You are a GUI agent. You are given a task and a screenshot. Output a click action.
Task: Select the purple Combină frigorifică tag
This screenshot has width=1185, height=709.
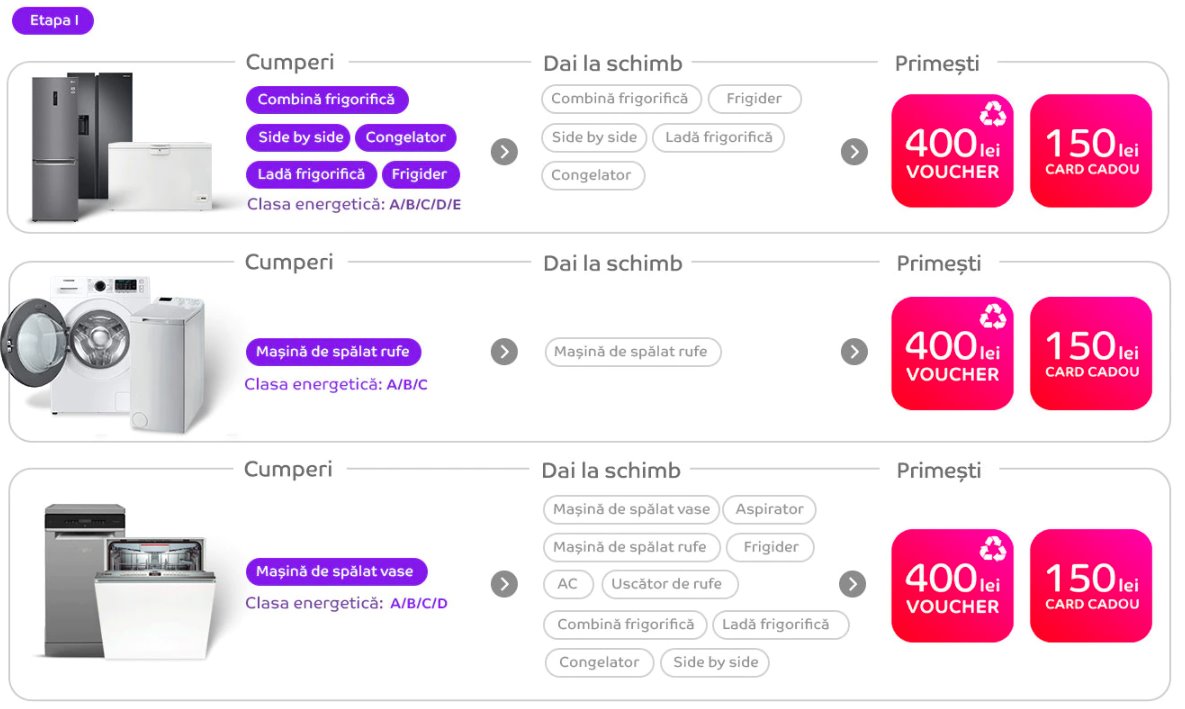tap(326, 99)
